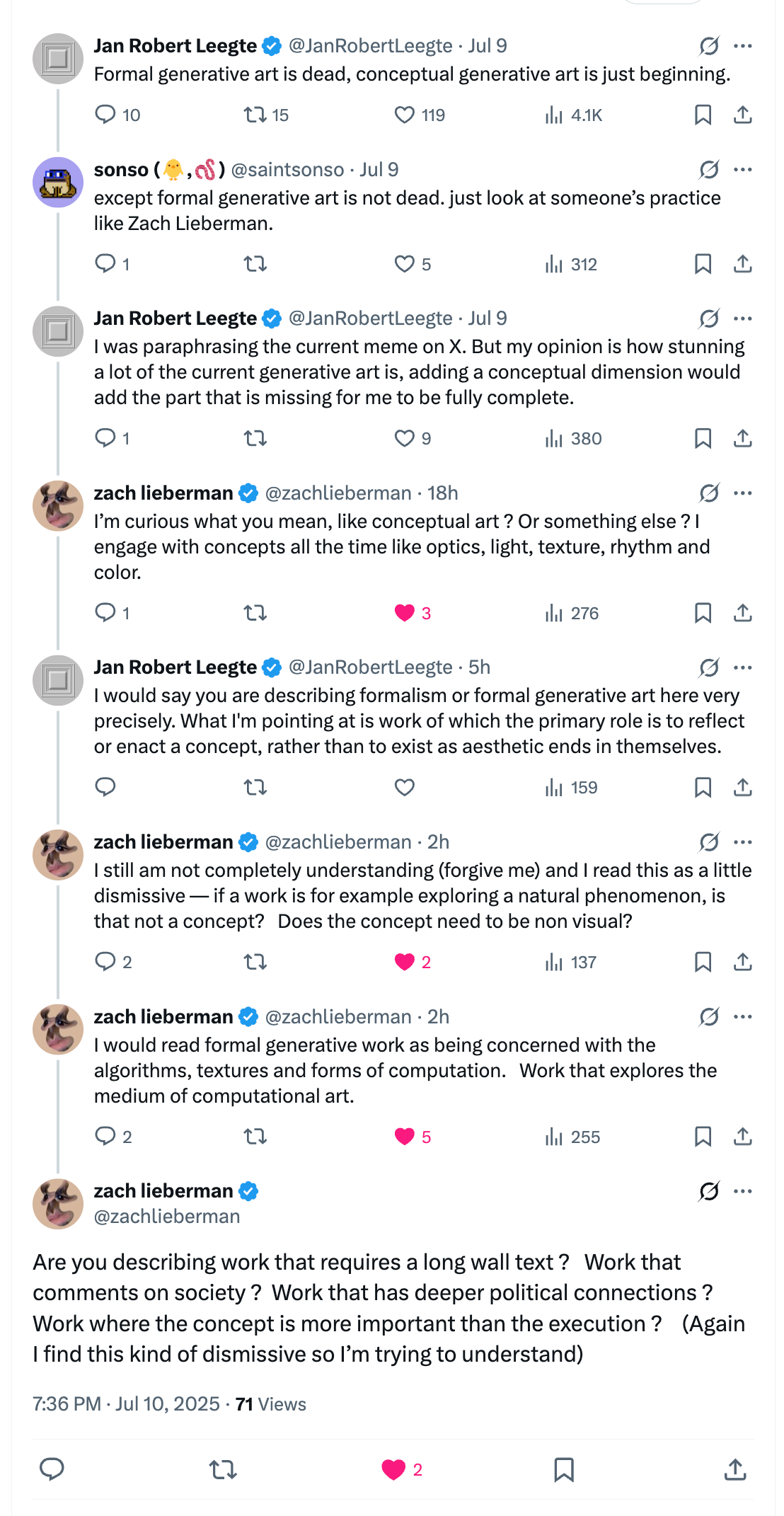Image resolution: width=784 pixels, height=1516 pixels.
Task: Reply to the main tweet at bottom
Action: 52,1470
